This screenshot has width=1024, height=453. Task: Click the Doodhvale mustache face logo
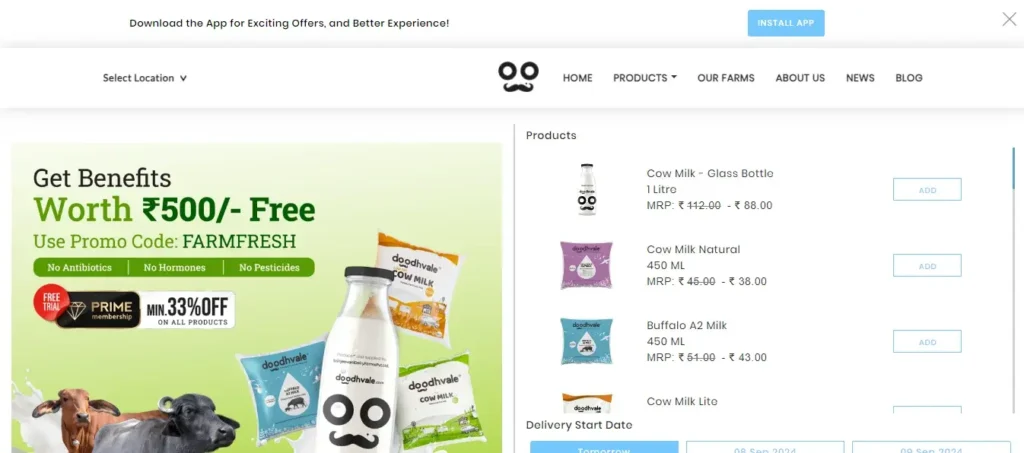point(519,77)
